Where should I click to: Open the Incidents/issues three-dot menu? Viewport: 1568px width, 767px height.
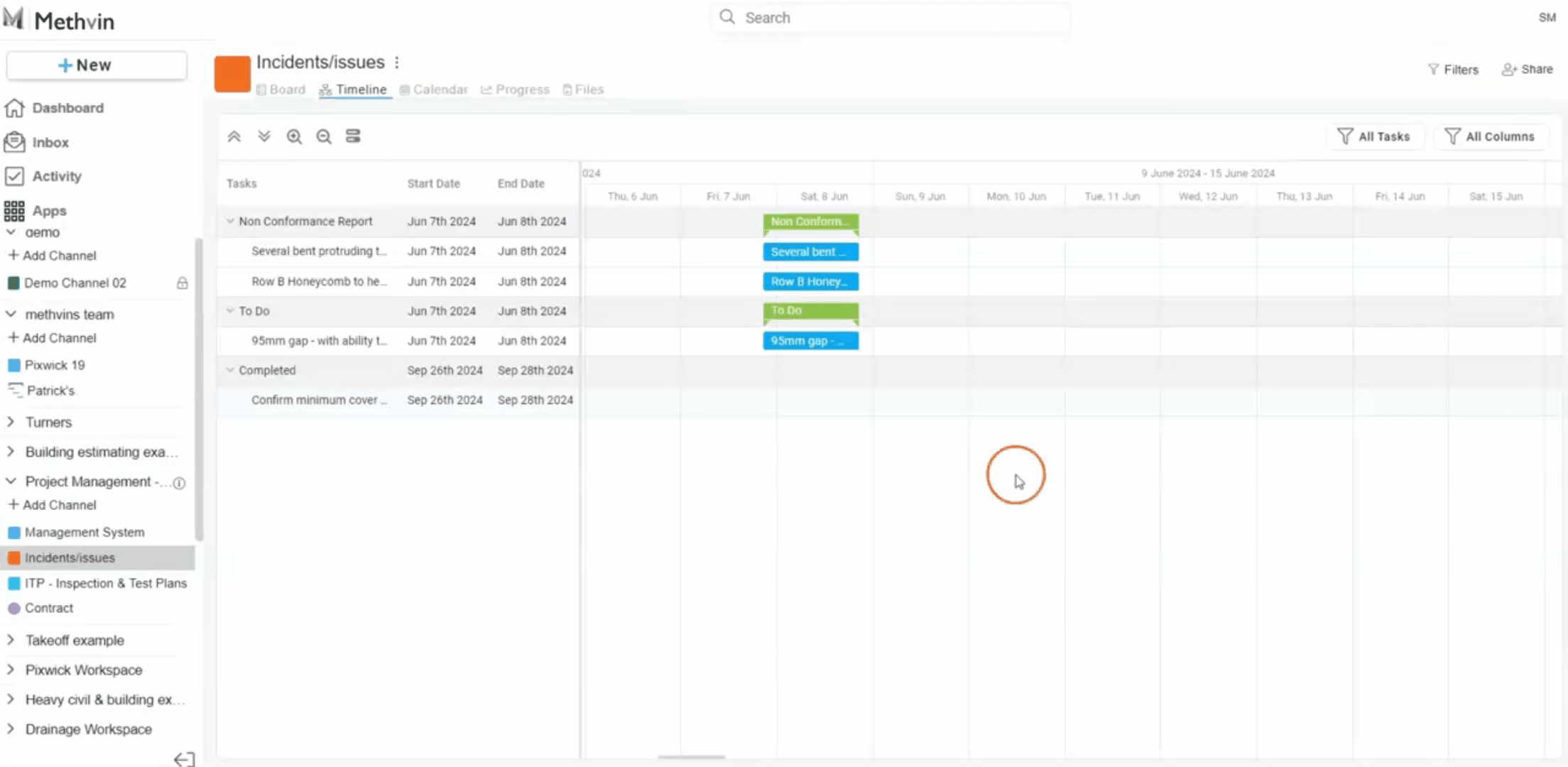pos(397,62)
